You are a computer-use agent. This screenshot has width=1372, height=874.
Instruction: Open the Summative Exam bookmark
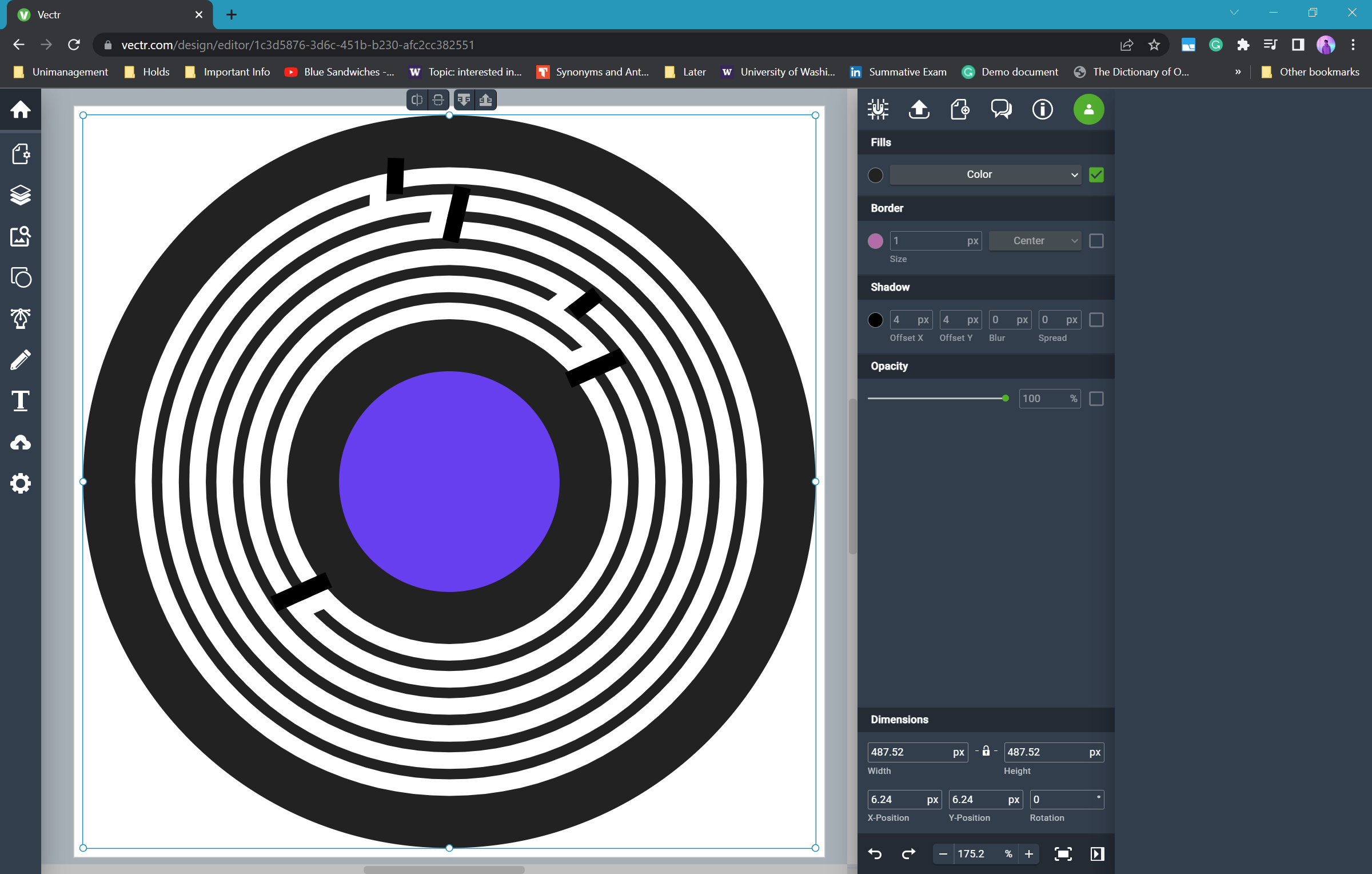(898, 71)
